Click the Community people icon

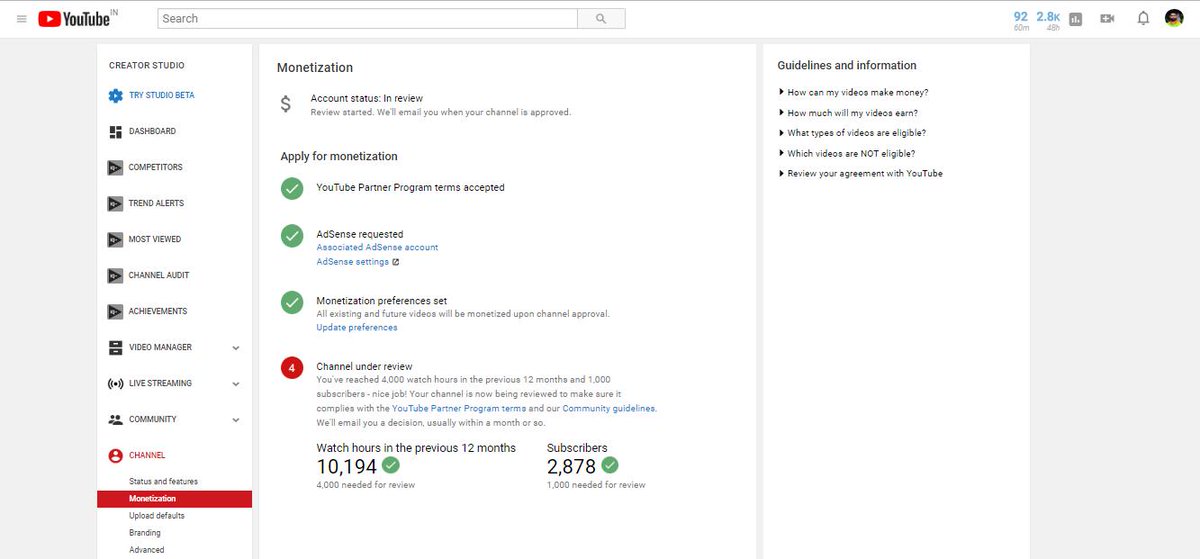[x=116, y=420]
